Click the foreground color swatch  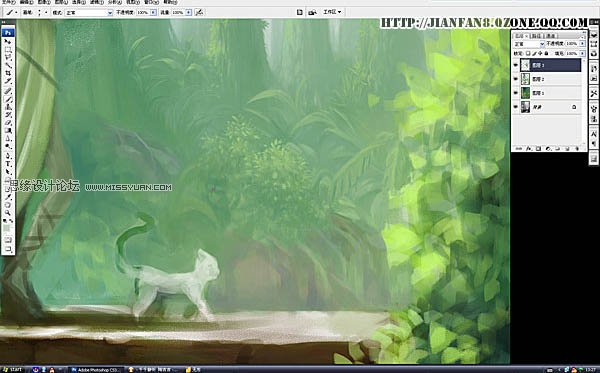click(x=7, y=228)
